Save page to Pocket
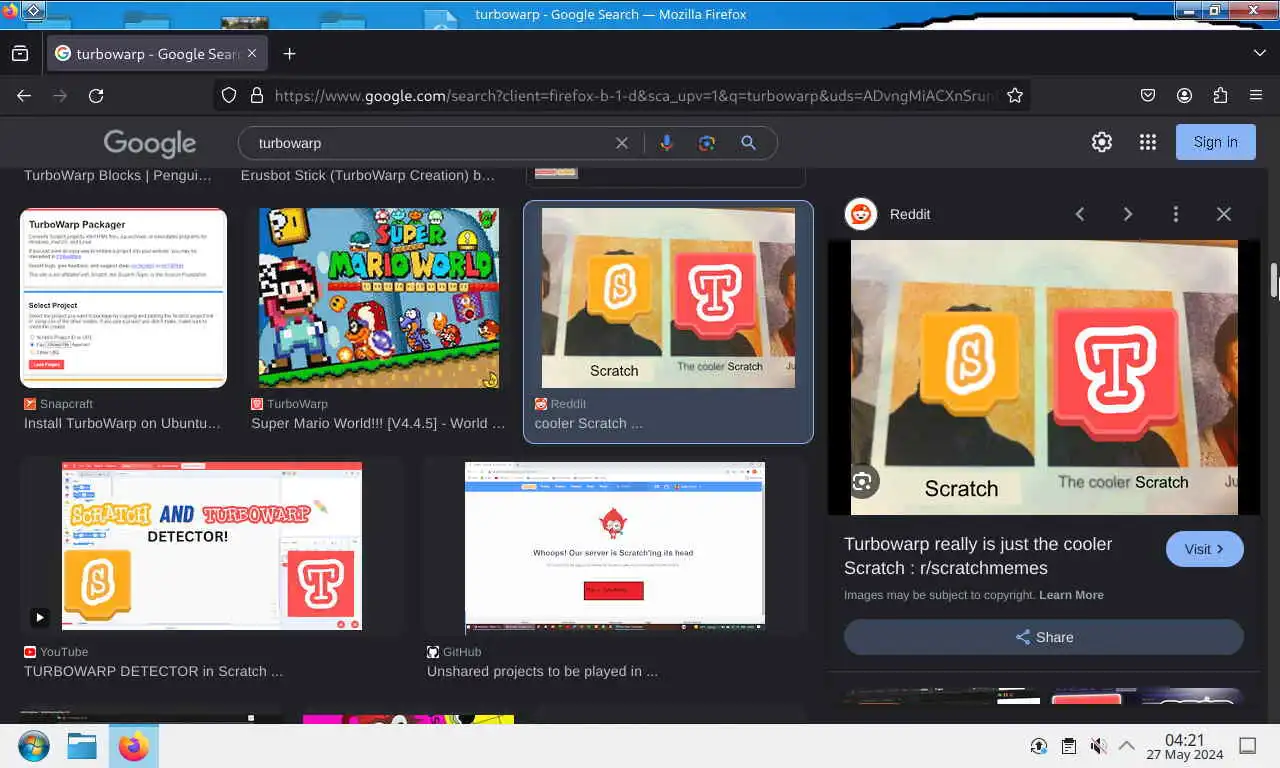The height and width of the screenshot is (768, 1280). pyautogui.click(x=1148, y=96)
